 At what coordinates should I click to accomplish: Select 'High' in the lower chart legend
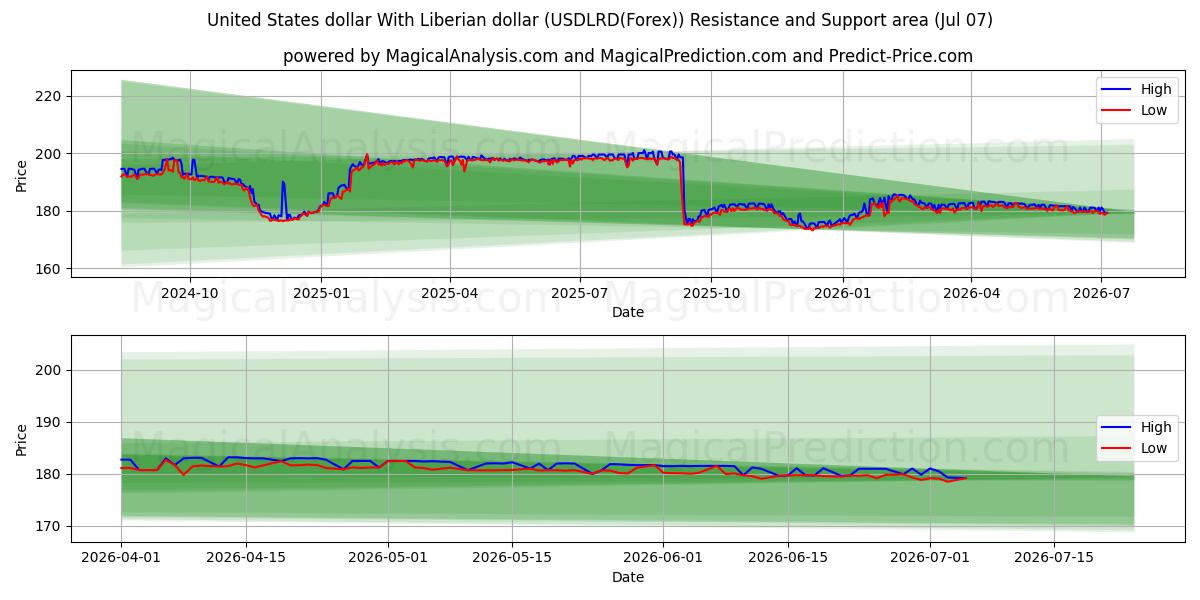(x=1154, y=428)
